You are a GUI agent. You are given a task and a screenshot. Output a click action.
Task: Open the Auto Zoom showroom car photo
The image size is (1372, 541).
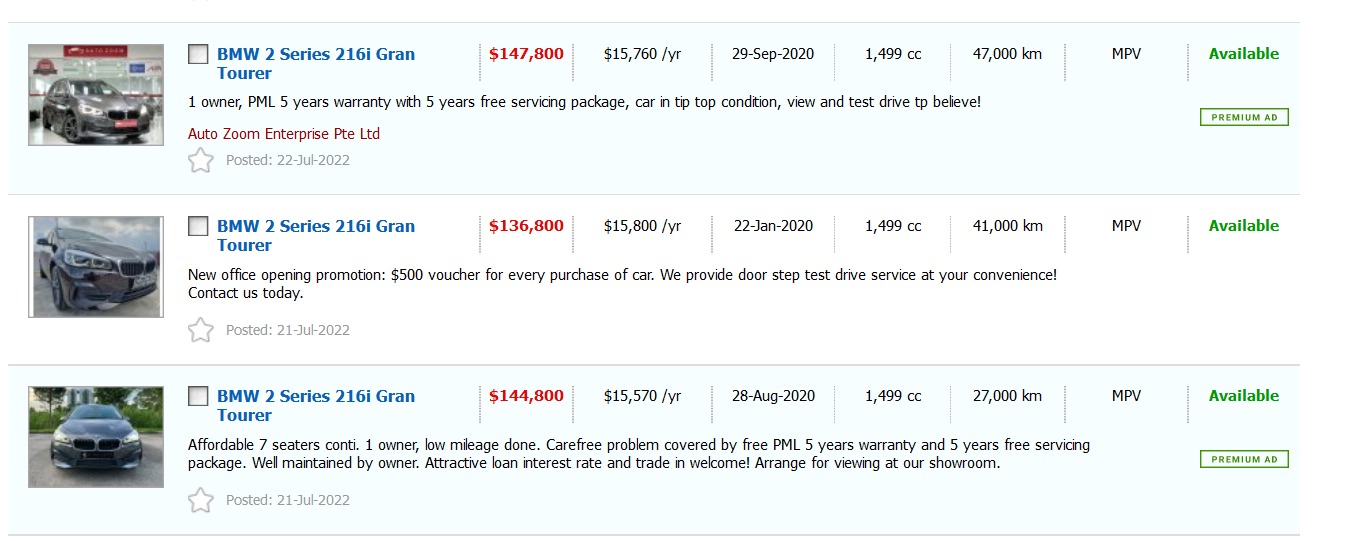[x=96, y=95]
